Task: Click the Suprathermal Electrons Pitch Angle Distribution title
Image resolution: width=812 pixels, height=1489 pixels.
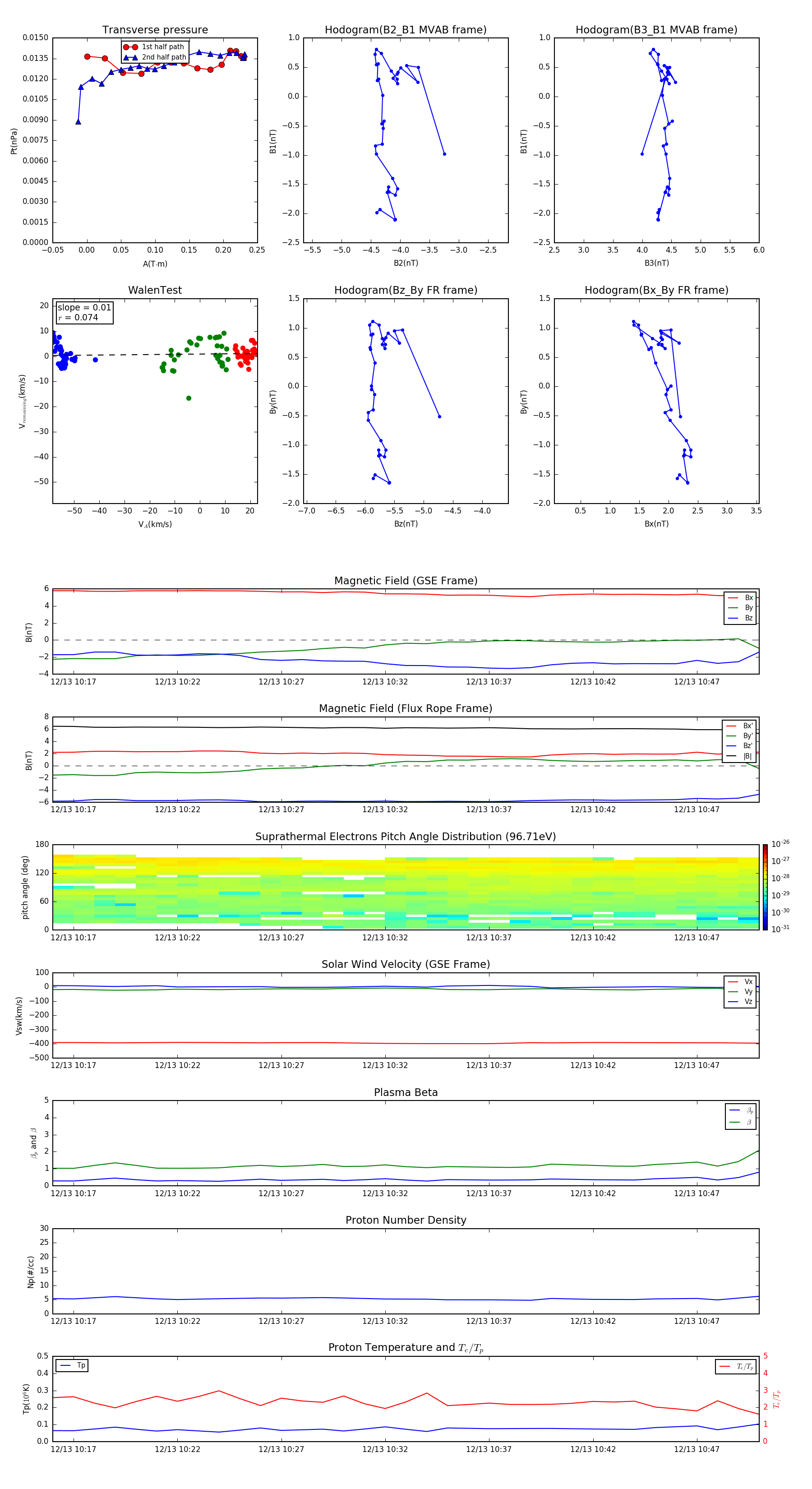Action: tap(406, 837)
